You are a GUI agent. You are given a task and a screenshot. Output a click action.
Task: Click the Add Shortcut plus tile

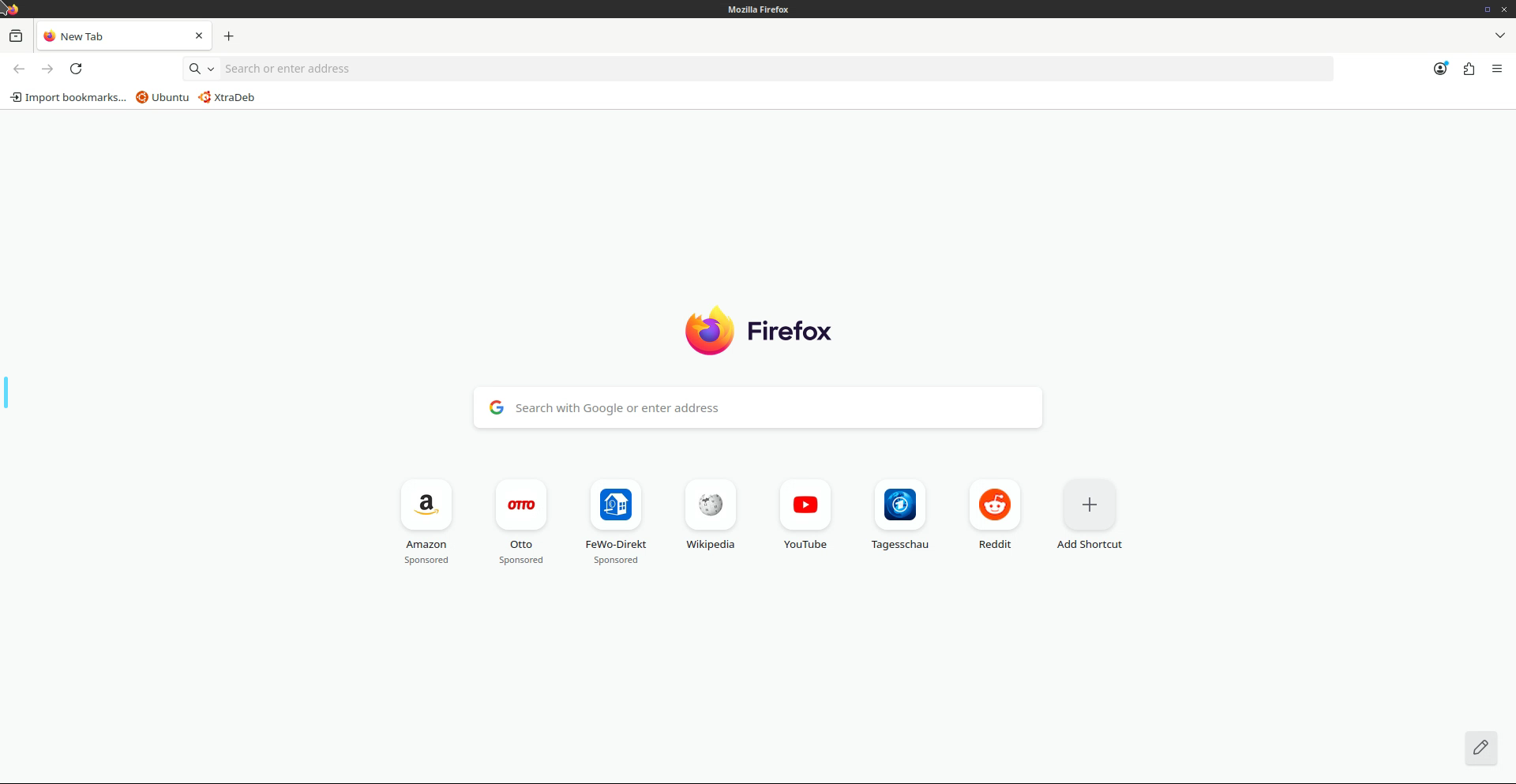pos(1089,505)
